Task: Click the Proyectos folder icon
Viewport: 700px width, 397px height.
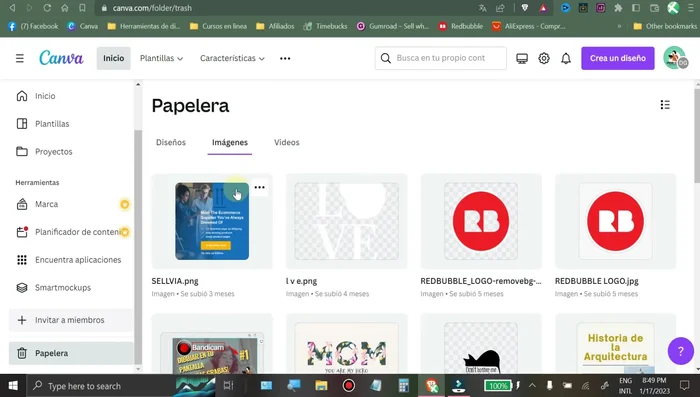Action: click(22, 151)
